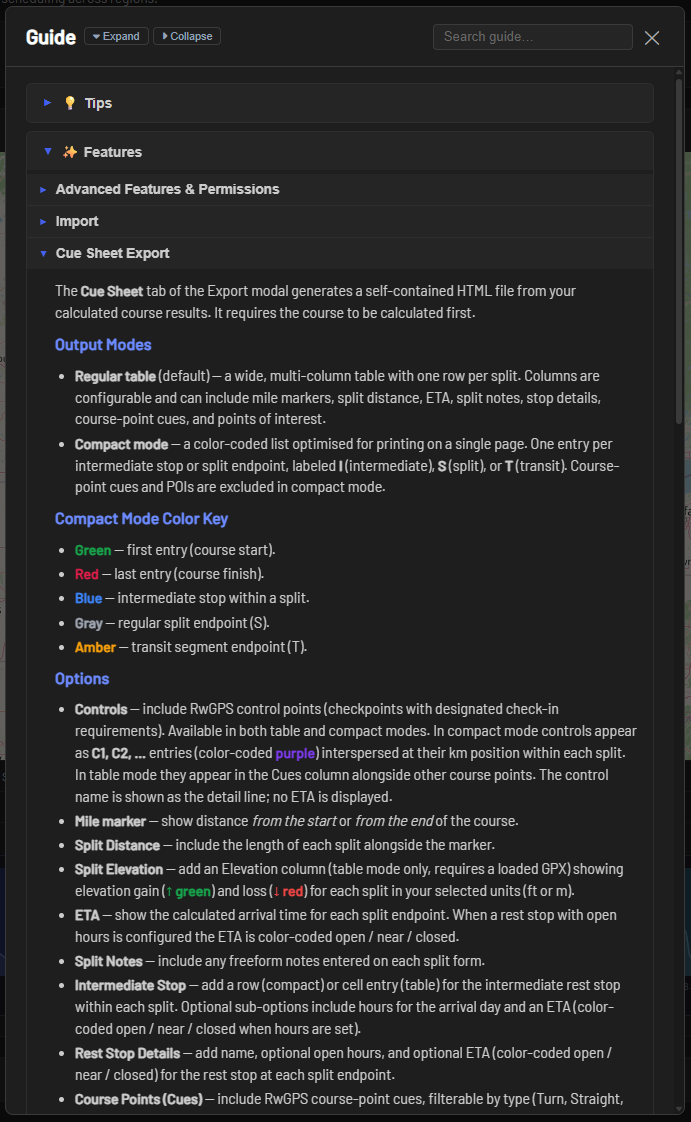Click the Collapse all button
Viewport: 691px width, 1122px height.
tap(187, 36)
